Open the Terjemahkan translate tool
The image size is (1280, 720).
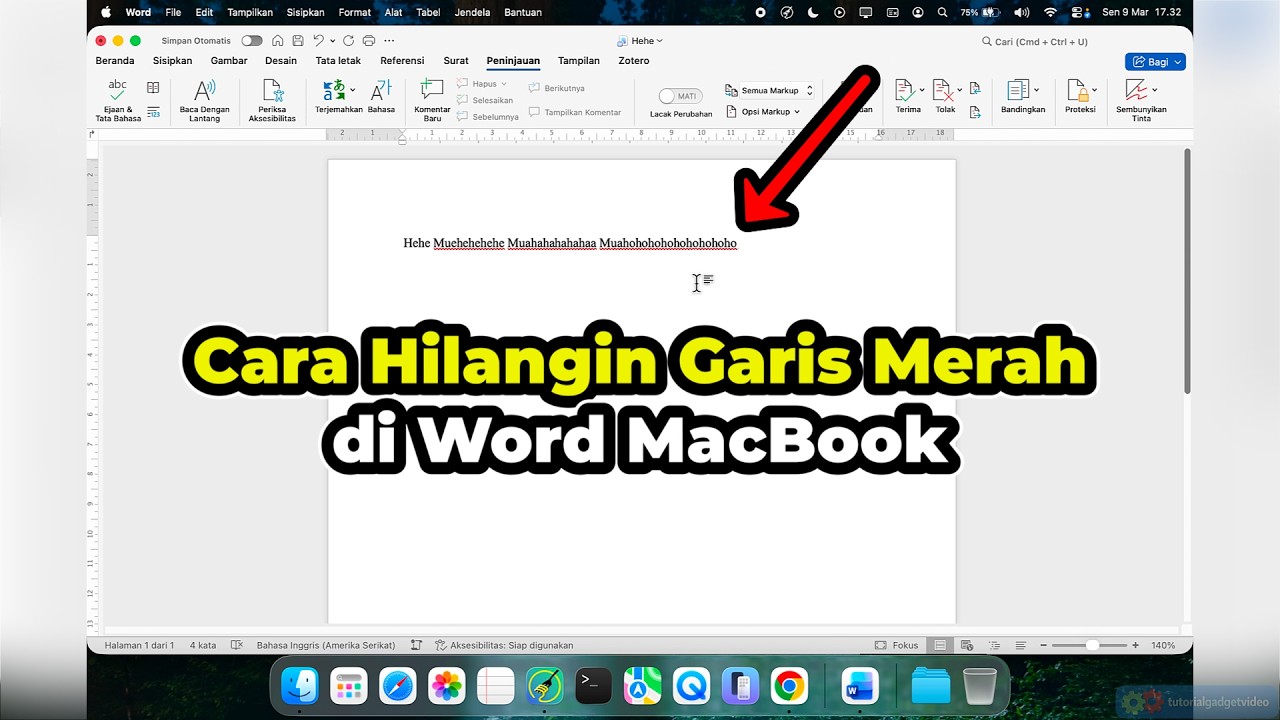tap(338, 97)
